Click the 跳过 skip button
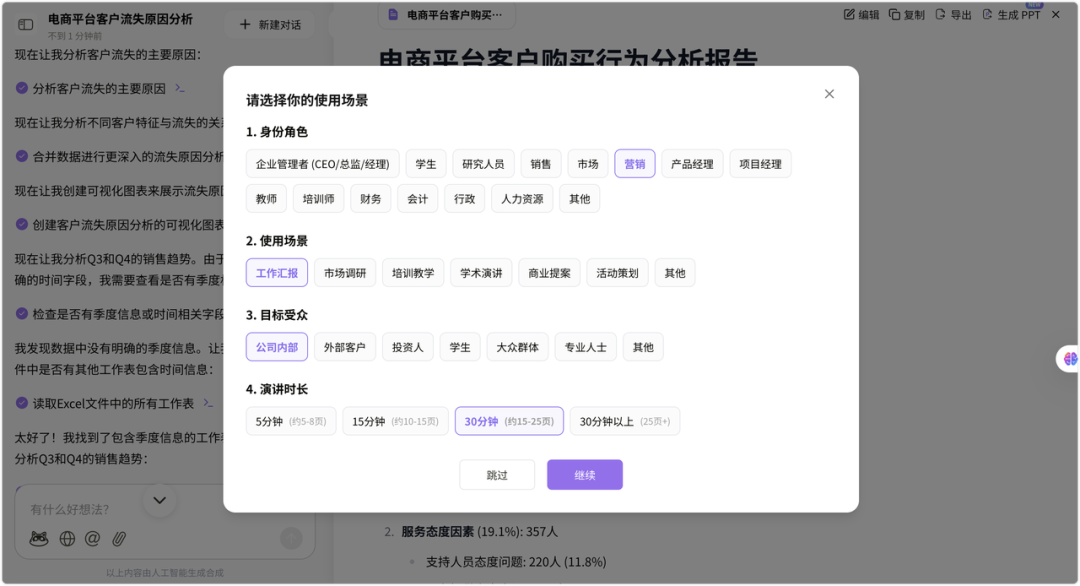Viewport: 1080px width, 586px height. 497,474
